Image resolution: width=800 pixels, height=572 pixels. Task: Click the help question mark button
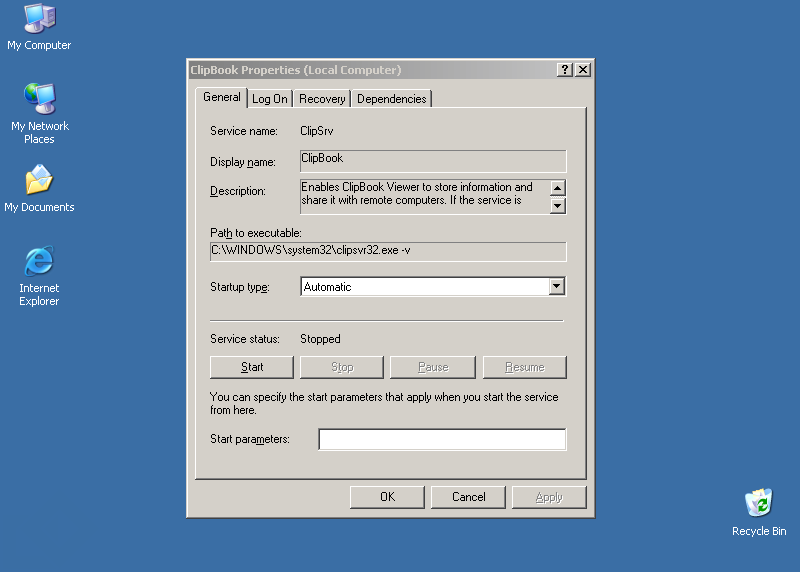[x=564, y=69]
